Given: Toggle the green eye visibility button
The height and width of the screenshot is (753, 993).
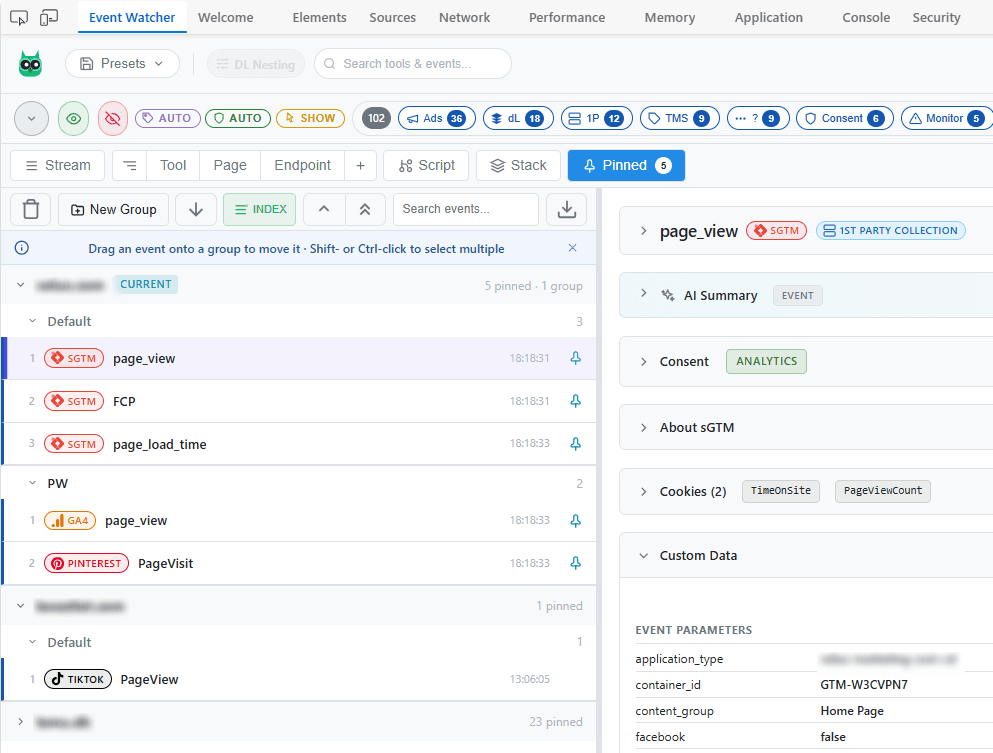Looking at the screenshot, I should pos(73,118).
